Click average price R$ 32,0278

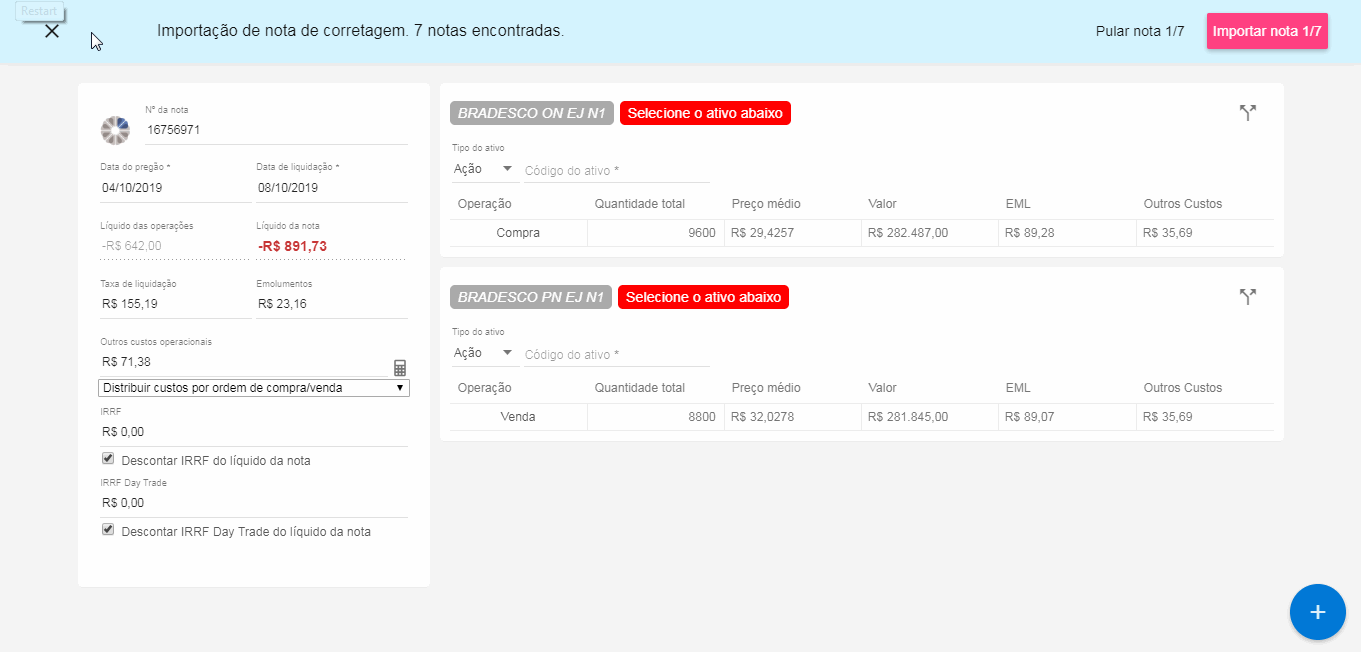(x=793, y=417)
